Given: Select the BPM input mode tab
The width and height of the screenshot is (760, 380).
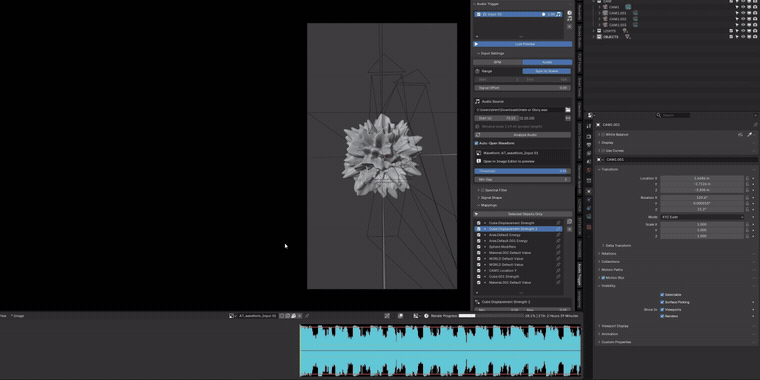Looking at the screenshot, I should [497, 62].
